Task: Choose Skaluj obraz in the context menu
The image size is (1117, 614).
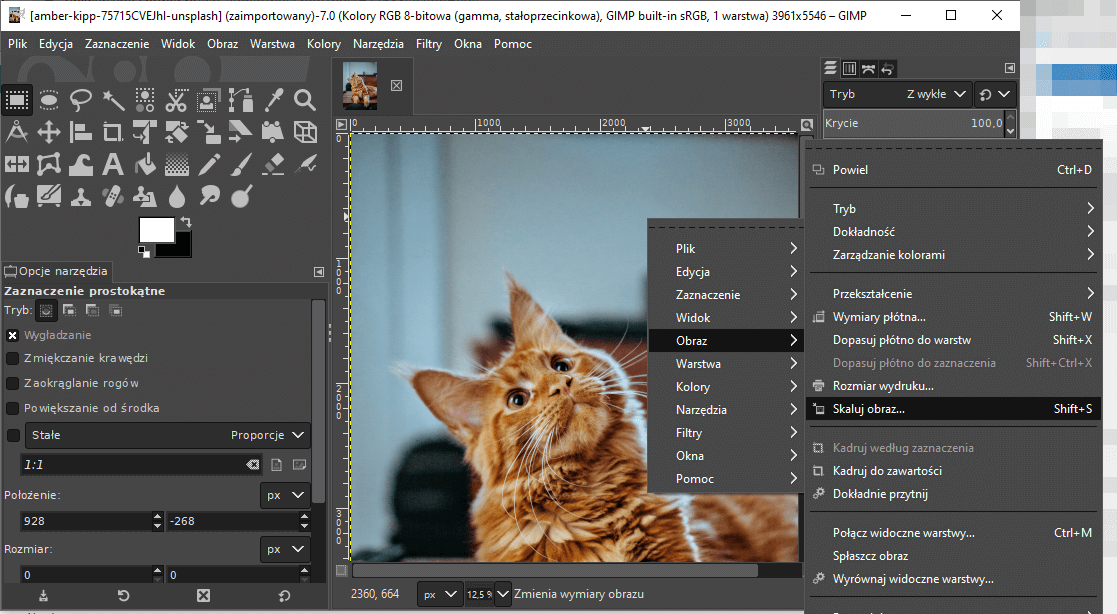Action: pos(900,408)
